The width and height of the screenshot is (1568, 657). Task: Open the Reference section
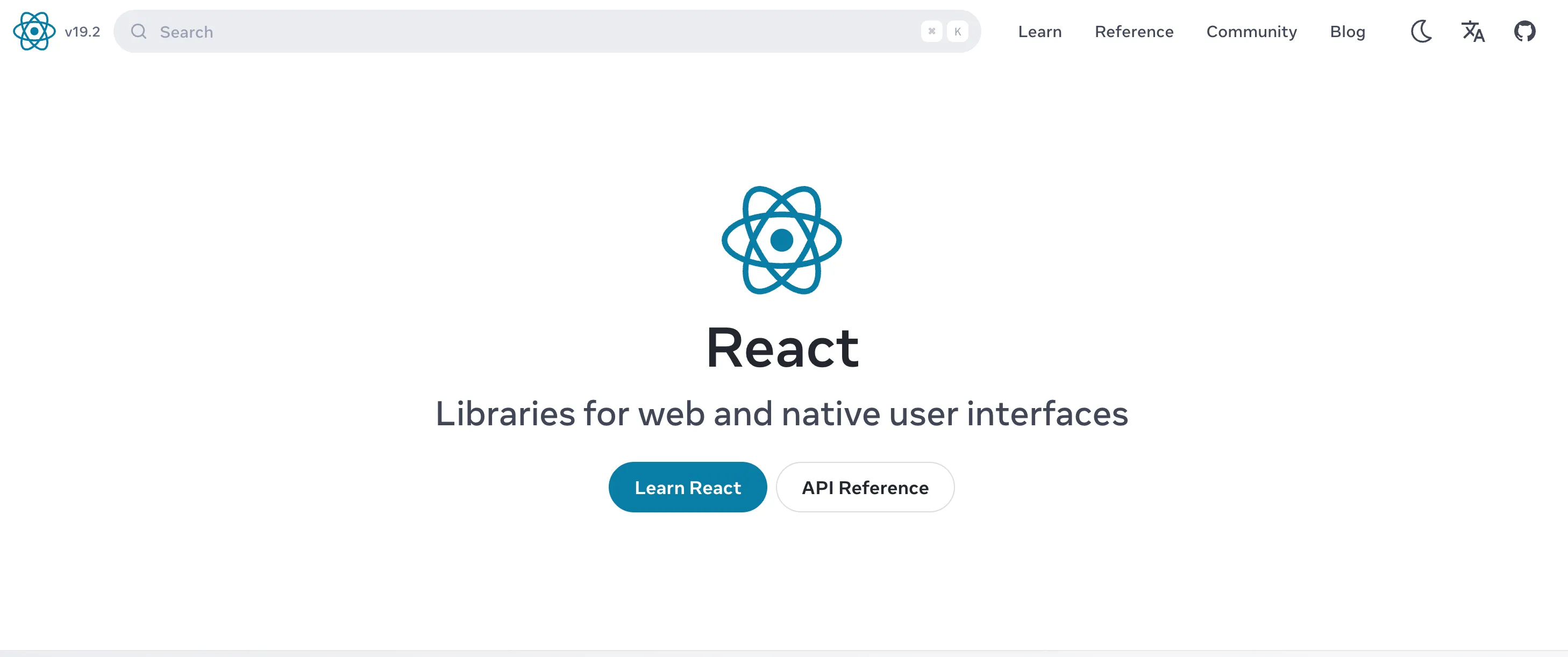(1134, 32)
